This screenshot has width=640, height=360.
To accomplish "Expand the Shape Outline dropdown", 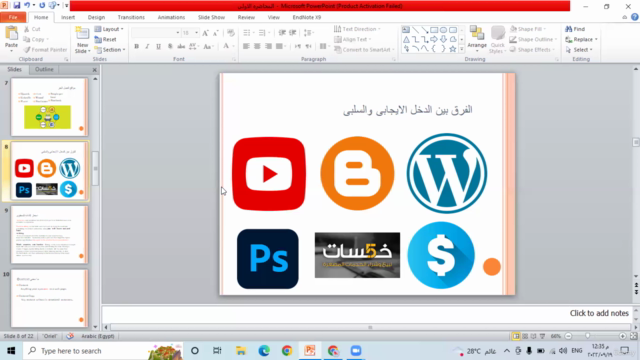I will pos(533,39).
